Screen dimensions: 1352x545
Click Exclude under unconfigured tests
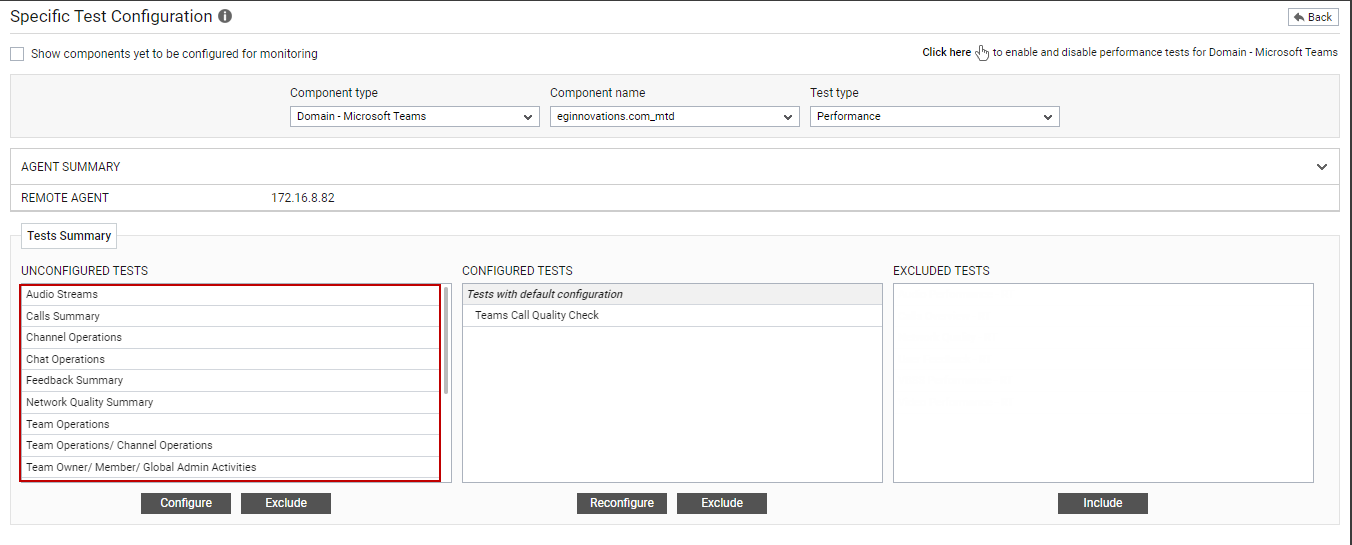(x=286, y=503)
